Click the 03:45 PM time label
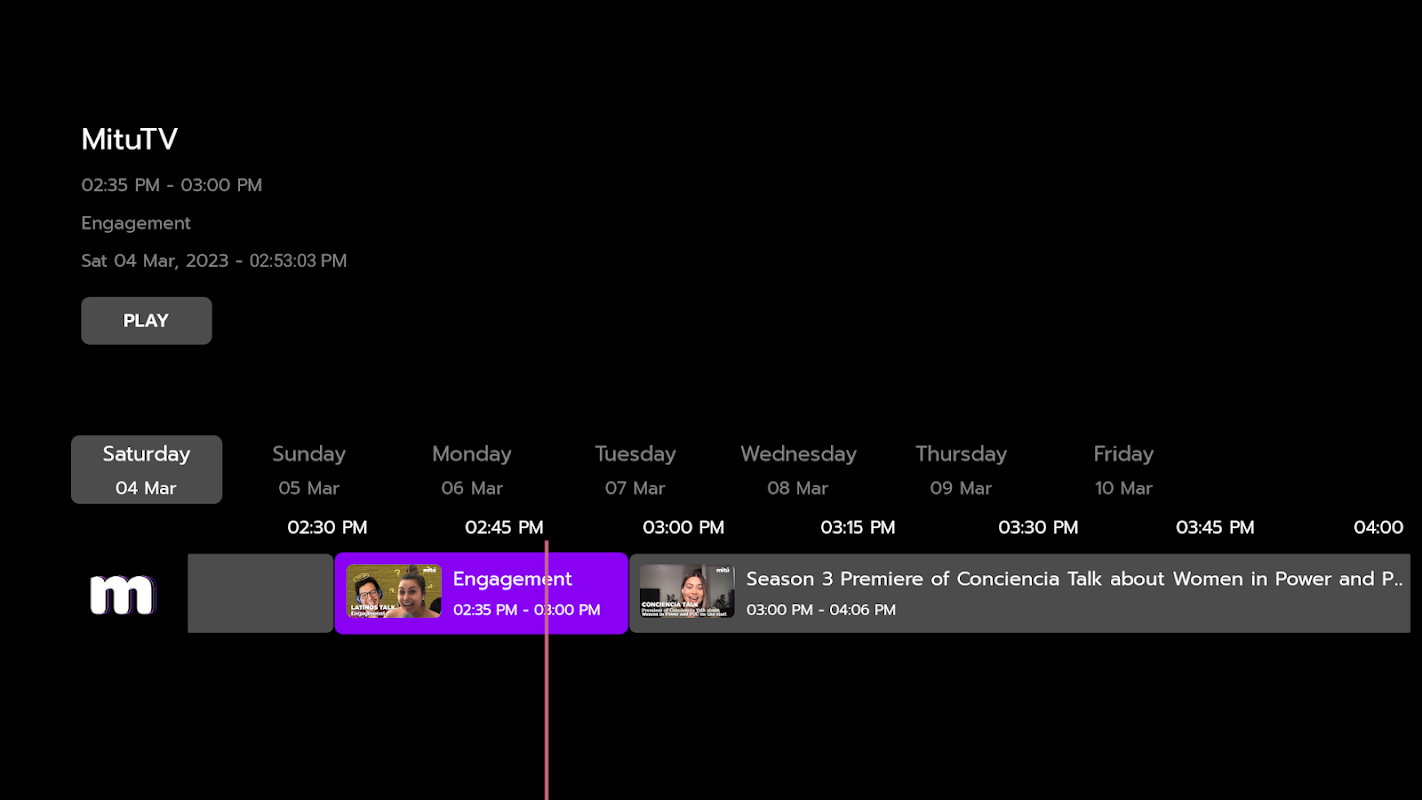1422x800 pixels. pos(1215,528)
